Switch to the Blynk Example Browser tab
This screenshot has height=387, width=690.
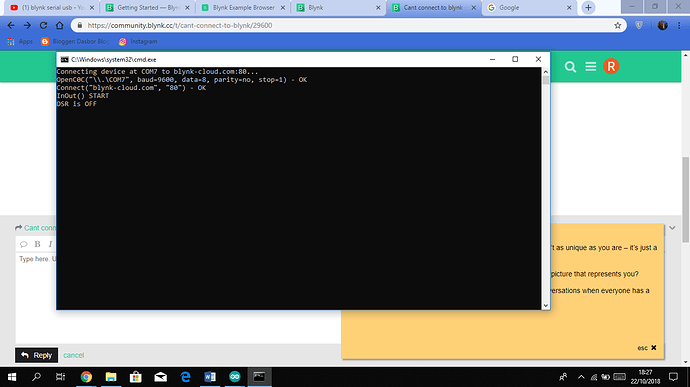click(x=243, y=7)
